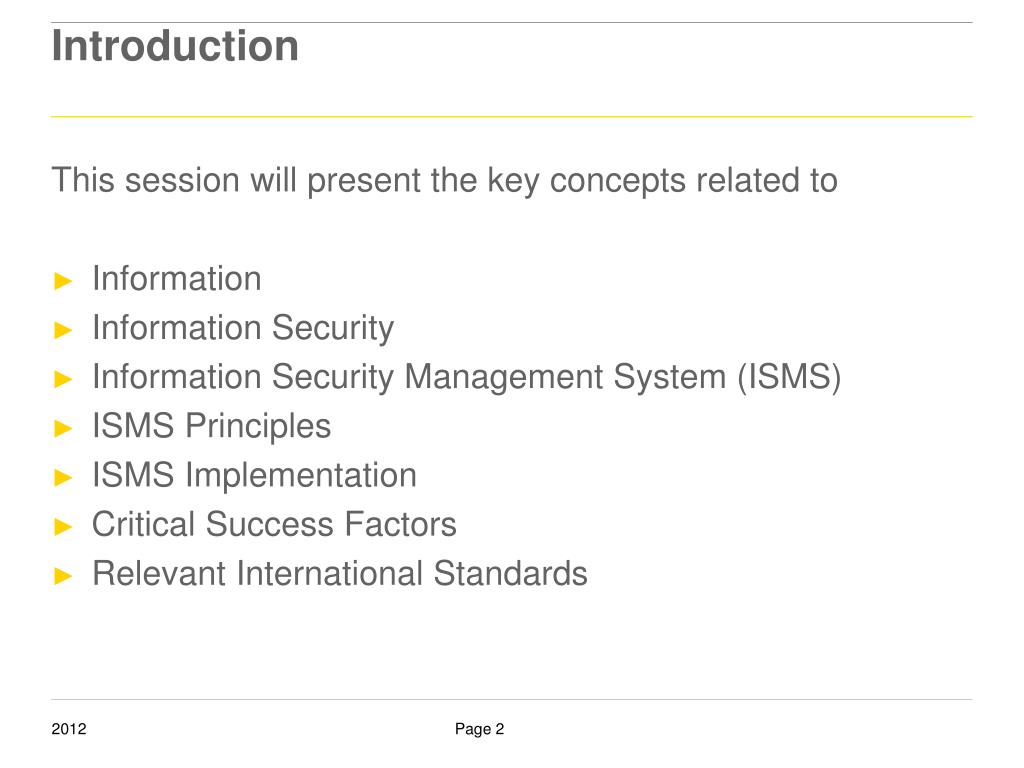This screenshot has width=1024, height=768.
Task: Click the sentence 'This session will present'
Action: [444, 181]
